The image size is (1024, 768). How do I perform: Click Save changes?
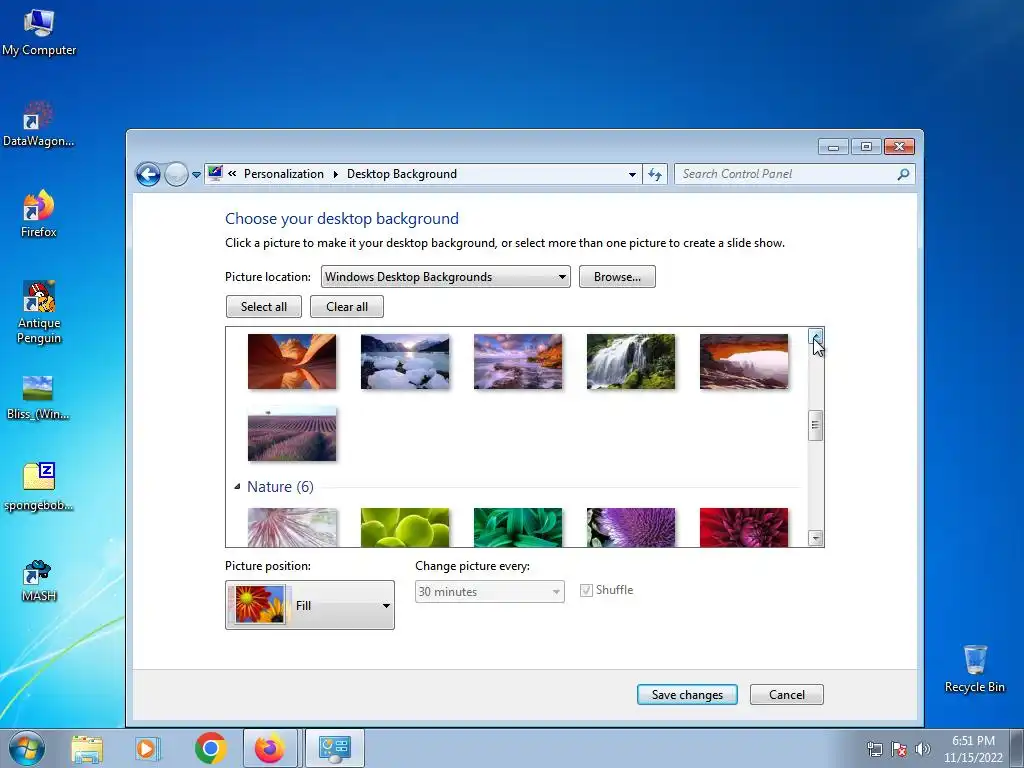pyautogui.click(x=687, y=695)
